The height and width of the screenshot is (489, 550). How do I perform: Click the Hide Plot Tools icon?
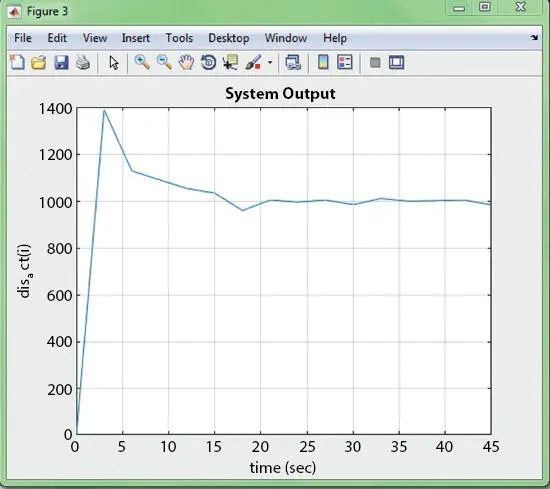375,63
